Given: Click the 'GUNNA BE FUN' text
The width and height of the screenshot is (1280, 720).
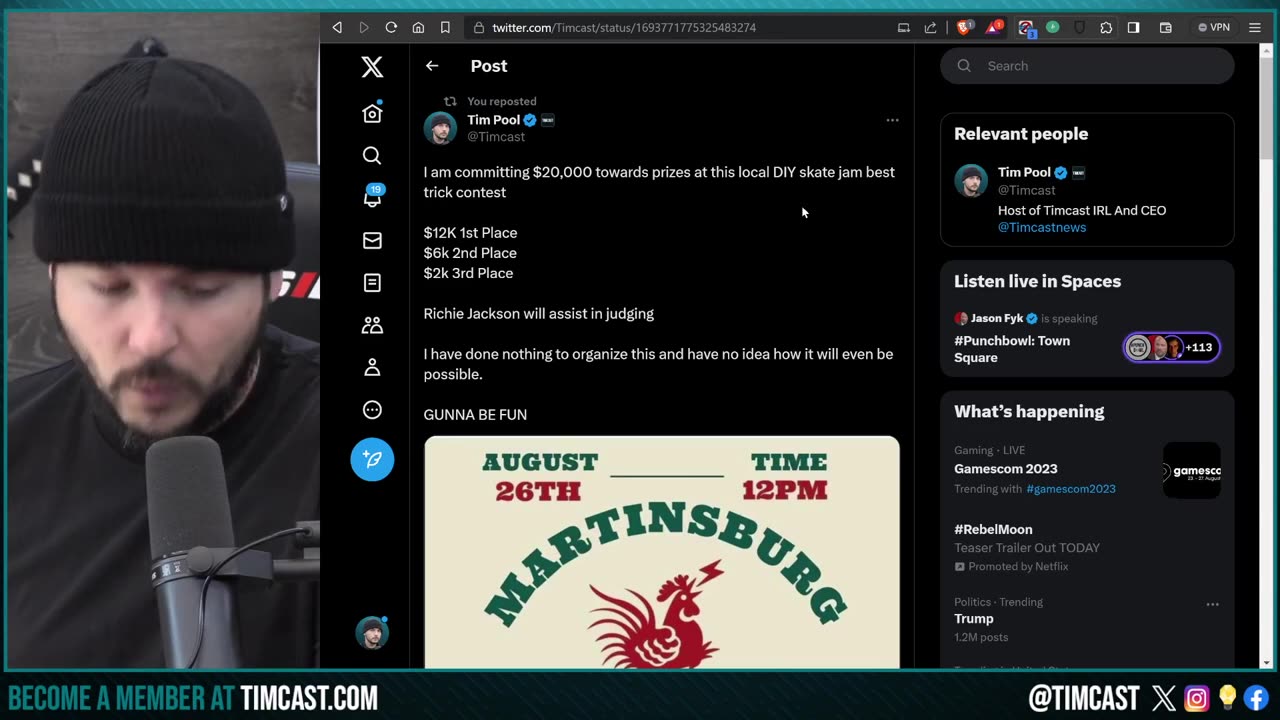Looking at the screenshot, I should (475, 415).
